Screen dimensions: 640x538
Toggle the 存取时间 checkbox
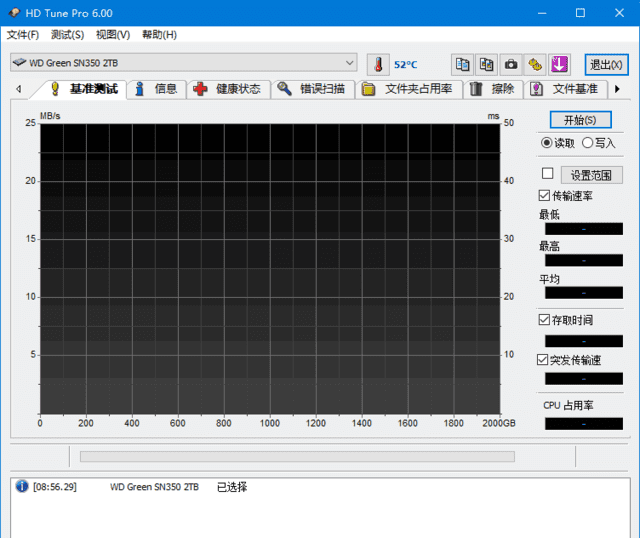click(544, 320)
